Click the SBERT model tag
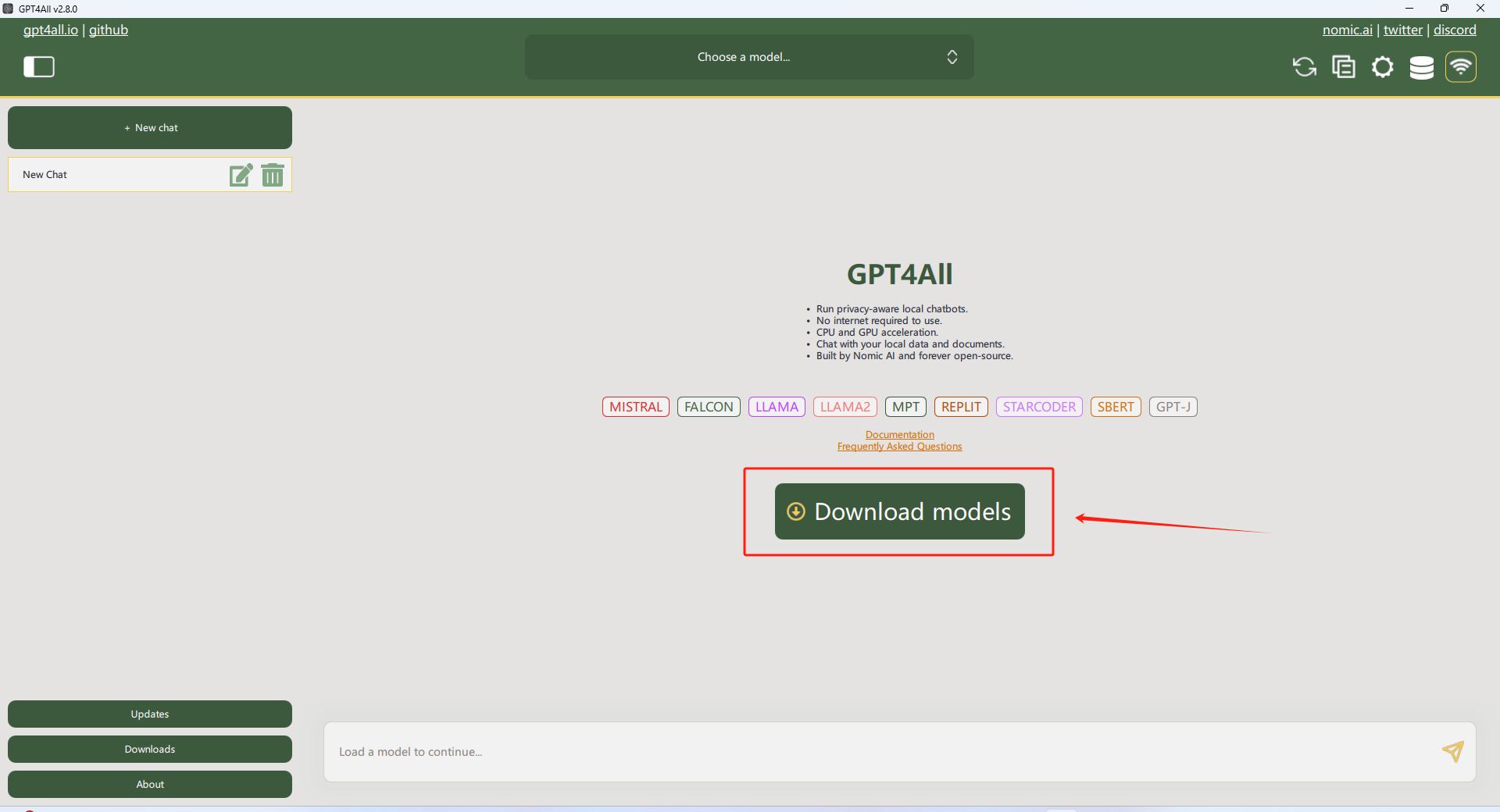This screenshot has height=812, width=1500. coord(1116,407)
